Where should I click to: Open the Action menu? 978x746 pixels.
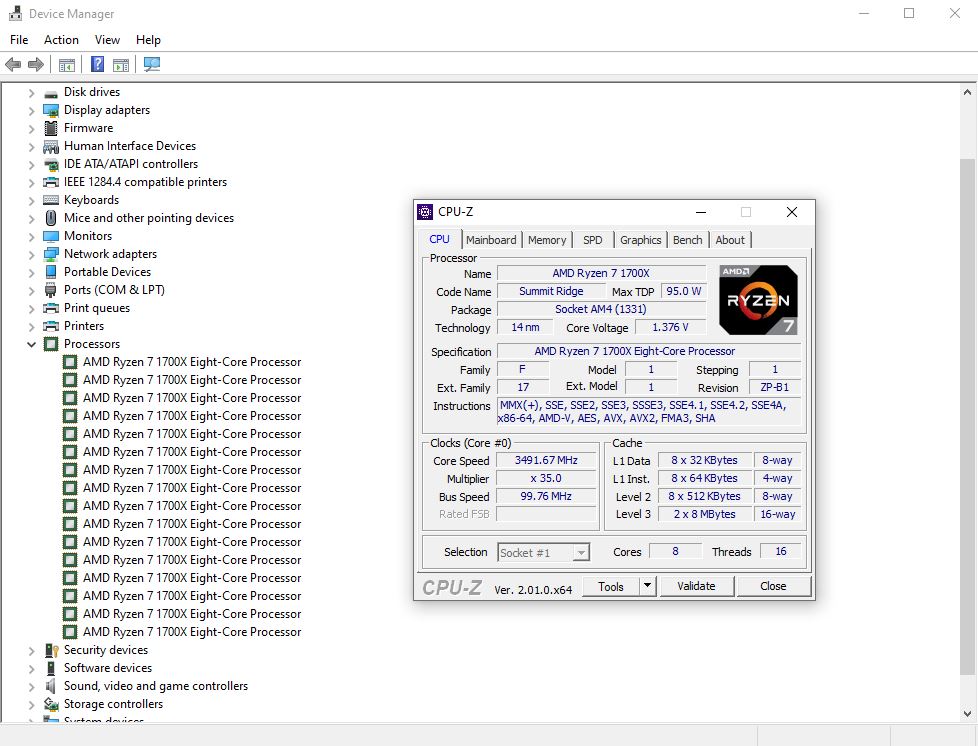point(61,40)
